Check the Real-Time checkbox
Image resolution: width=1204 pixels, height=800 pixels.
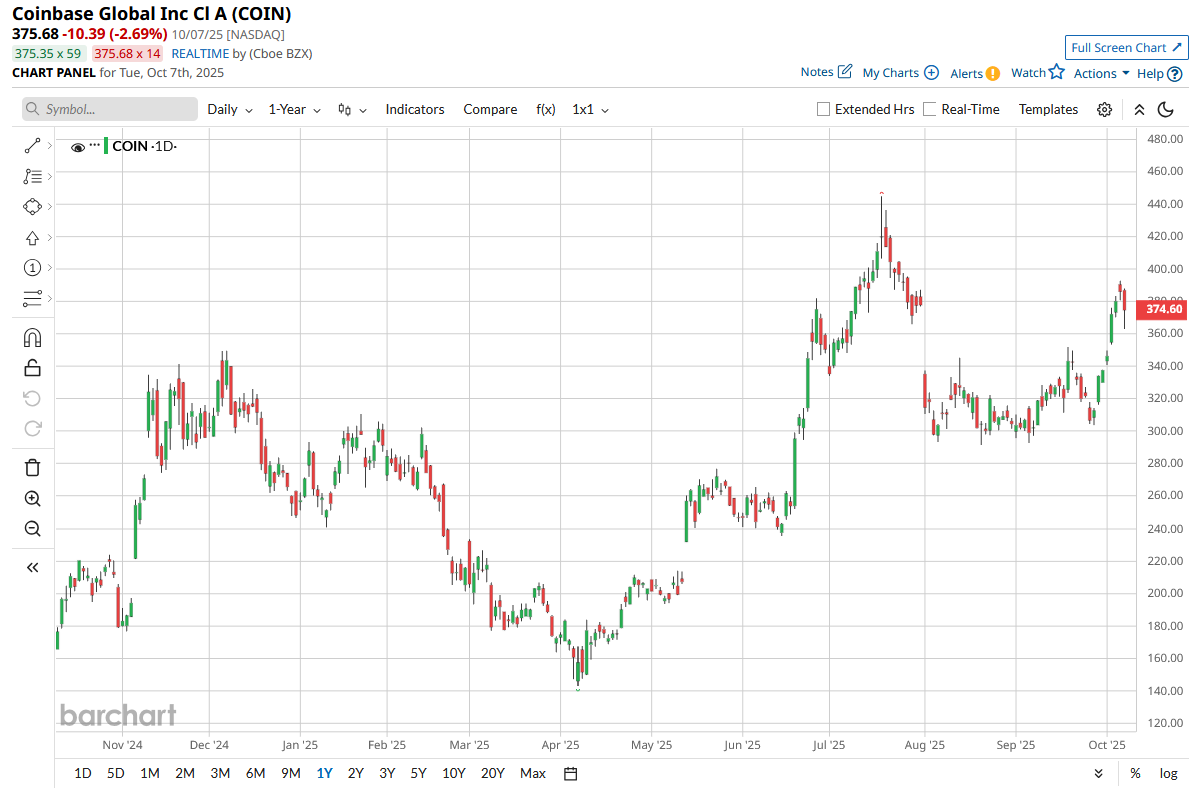coord(930,110)
